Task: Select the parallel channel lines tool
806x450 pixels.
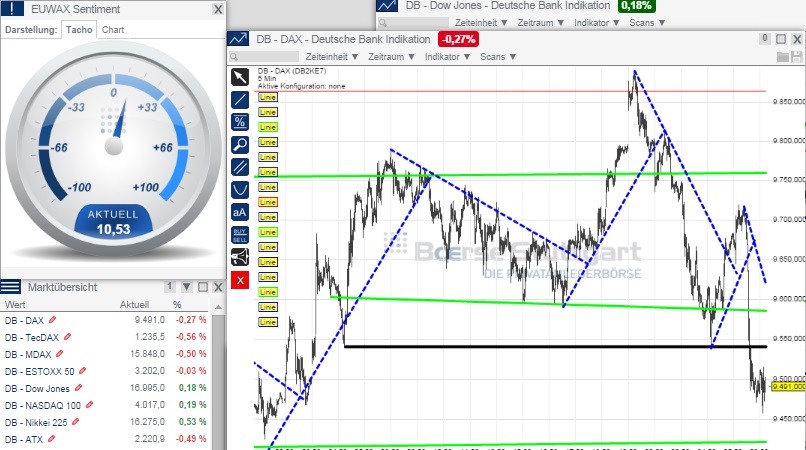Action: pyautogui.click(x=240, y=168)
